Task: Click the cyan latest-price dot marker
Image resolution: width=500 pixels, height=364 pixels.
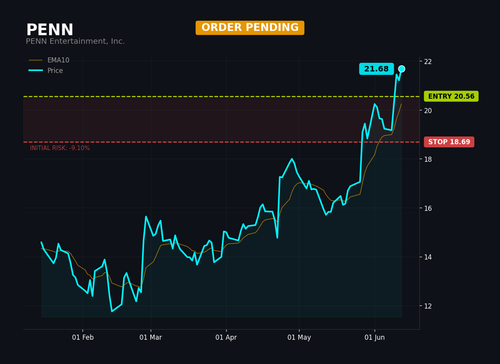Action: (402, 69)
